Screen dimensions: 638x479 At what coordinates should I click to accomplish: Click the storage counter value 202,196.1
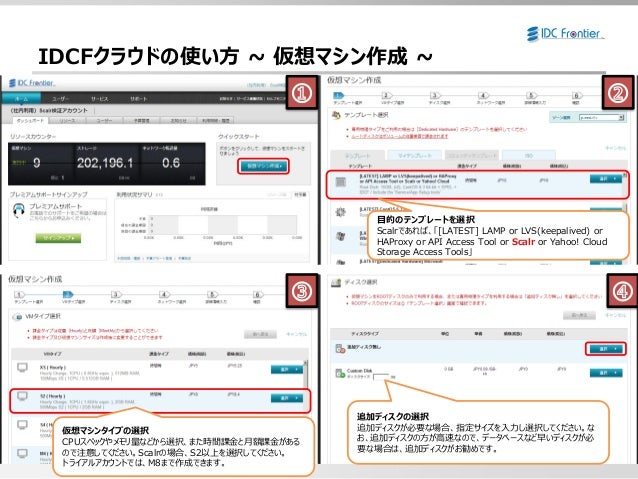click(105, 163)
